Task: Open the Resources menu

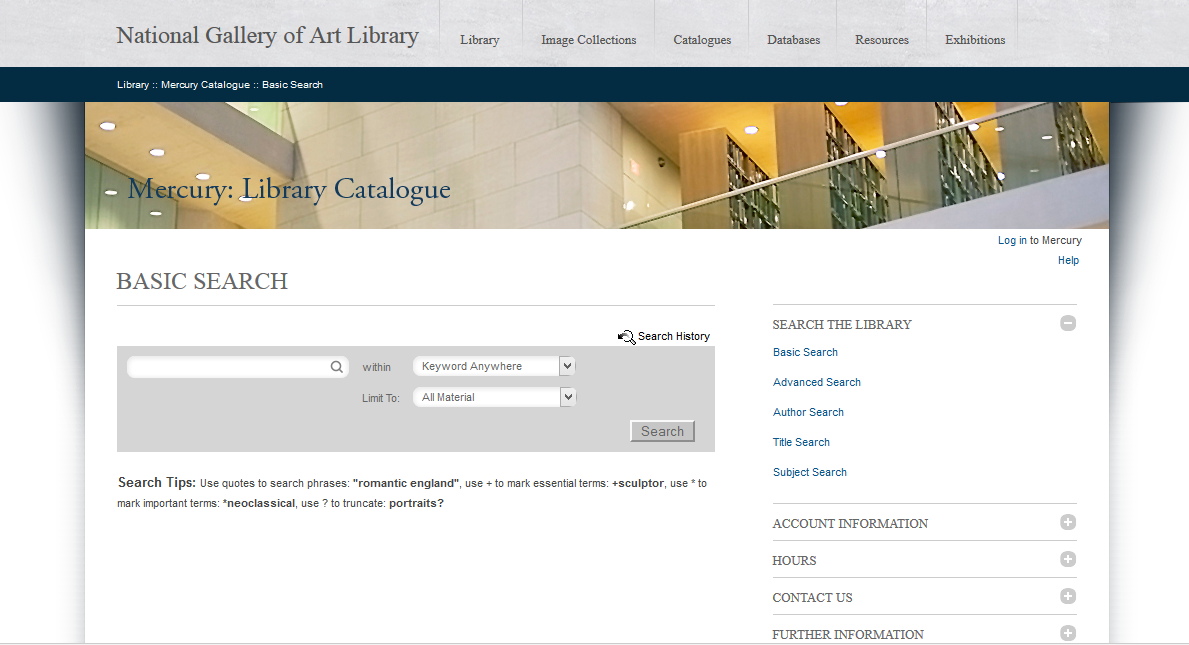Action: tap(882, 39)
